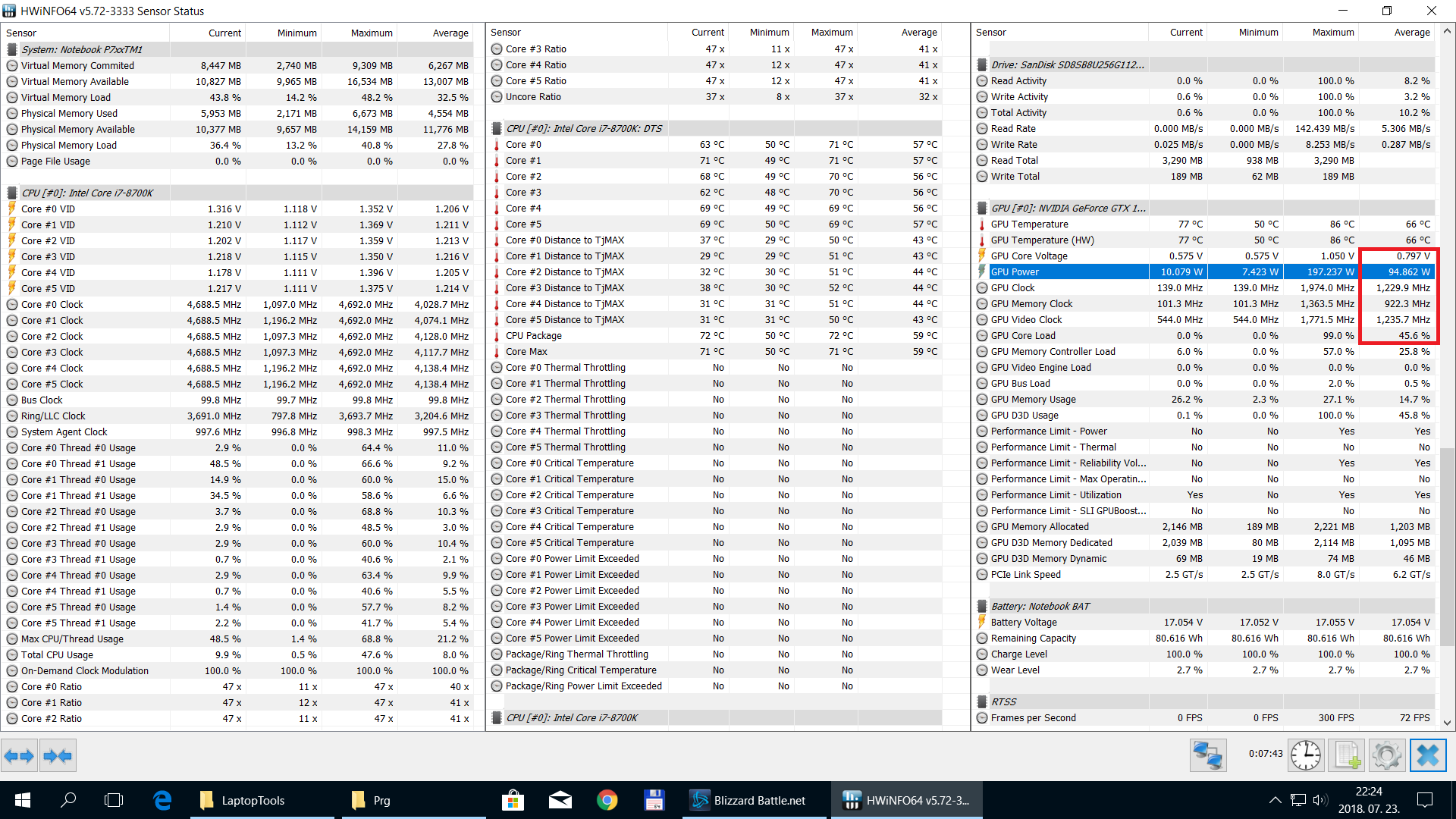Open the LaptopTools folder on the taskbar

(262, 800)
